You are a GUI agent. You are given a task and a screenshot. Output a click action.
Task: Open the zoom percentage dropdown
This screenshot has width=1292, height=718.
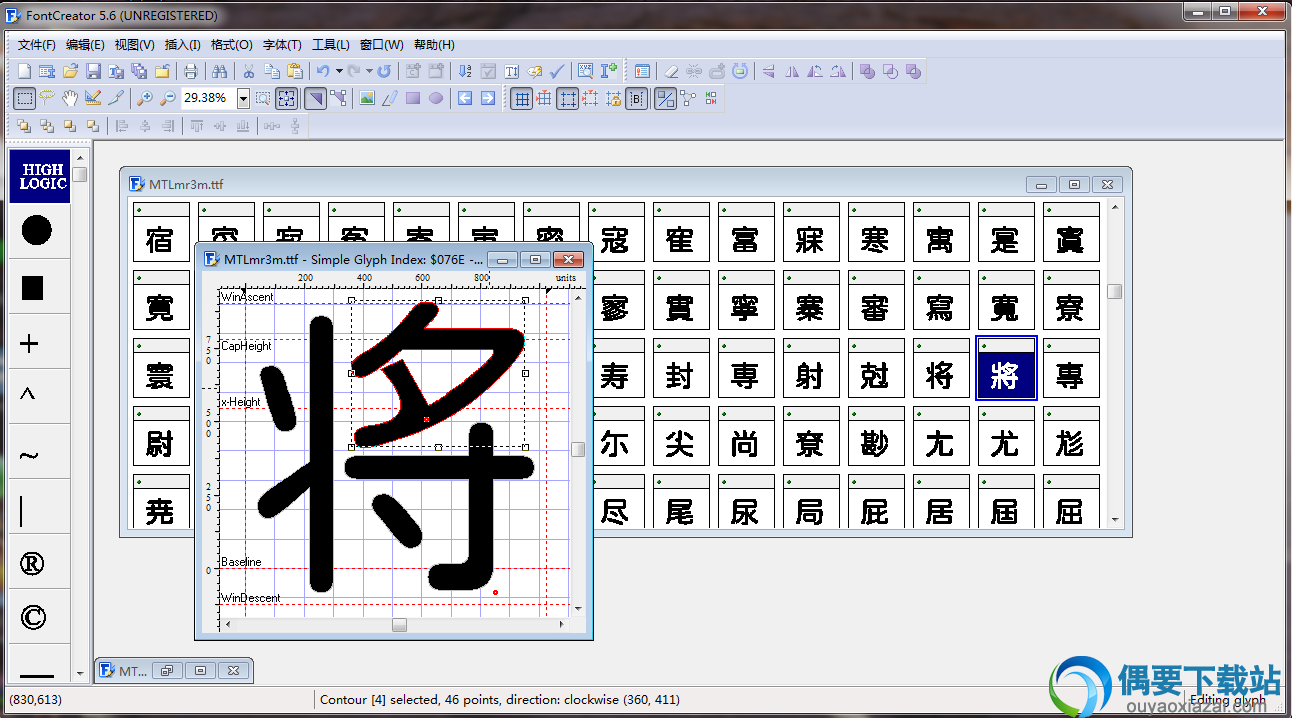click(243, 98)
